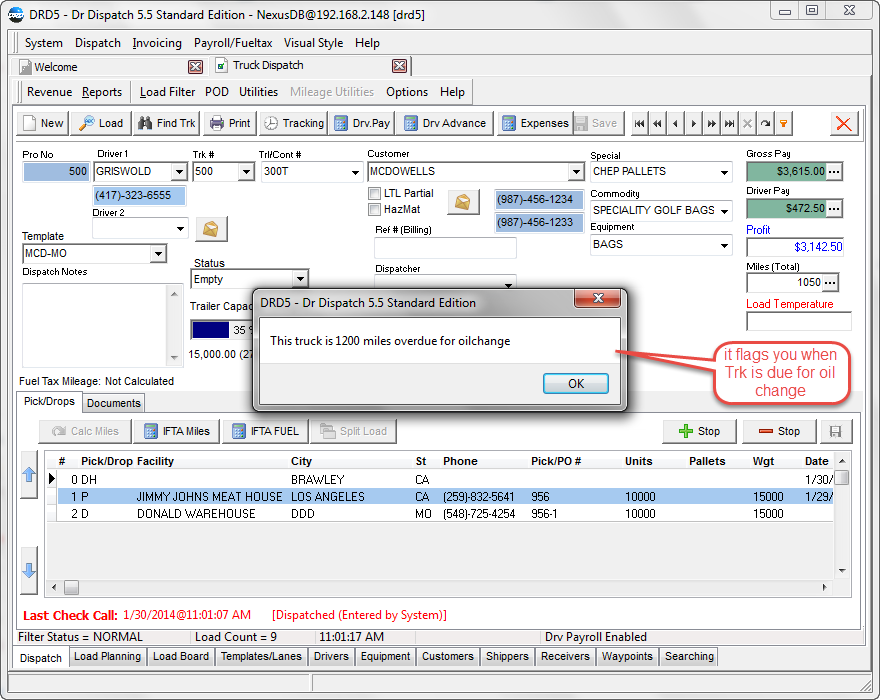This screenshot has width=880, height=700.
Task: Open the Load Filter menu
Action: (167, 91)
